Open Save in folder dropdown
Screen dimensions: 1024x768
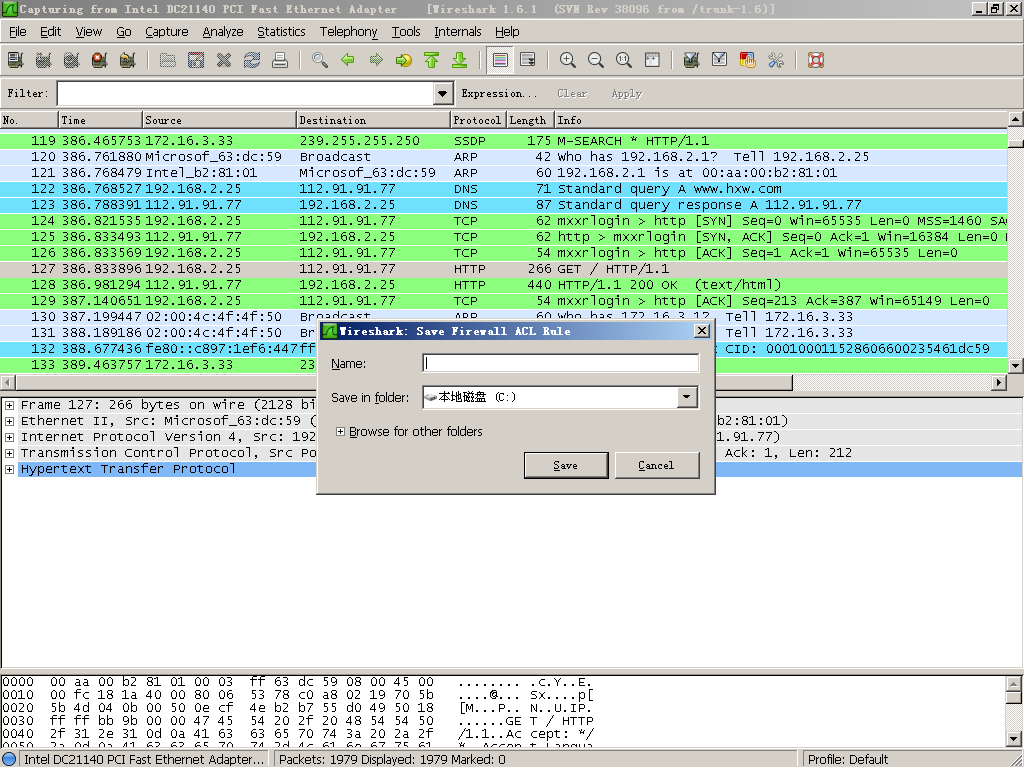687,397
